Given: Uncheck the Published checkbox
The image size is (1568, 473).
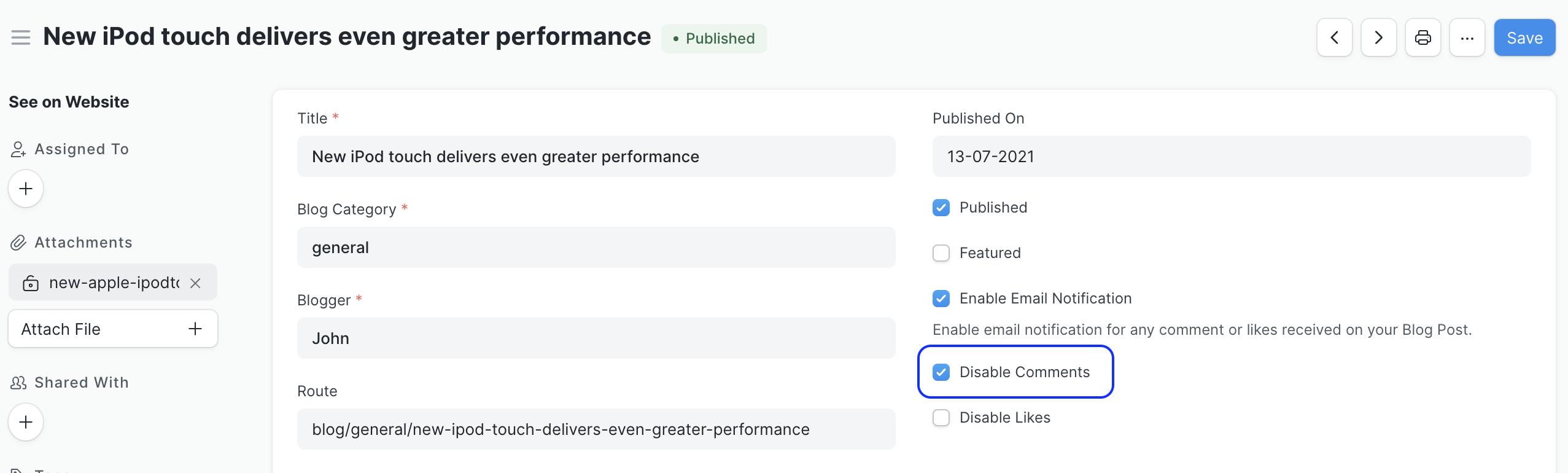Looking at the screenshot, I should coord(941,208).
